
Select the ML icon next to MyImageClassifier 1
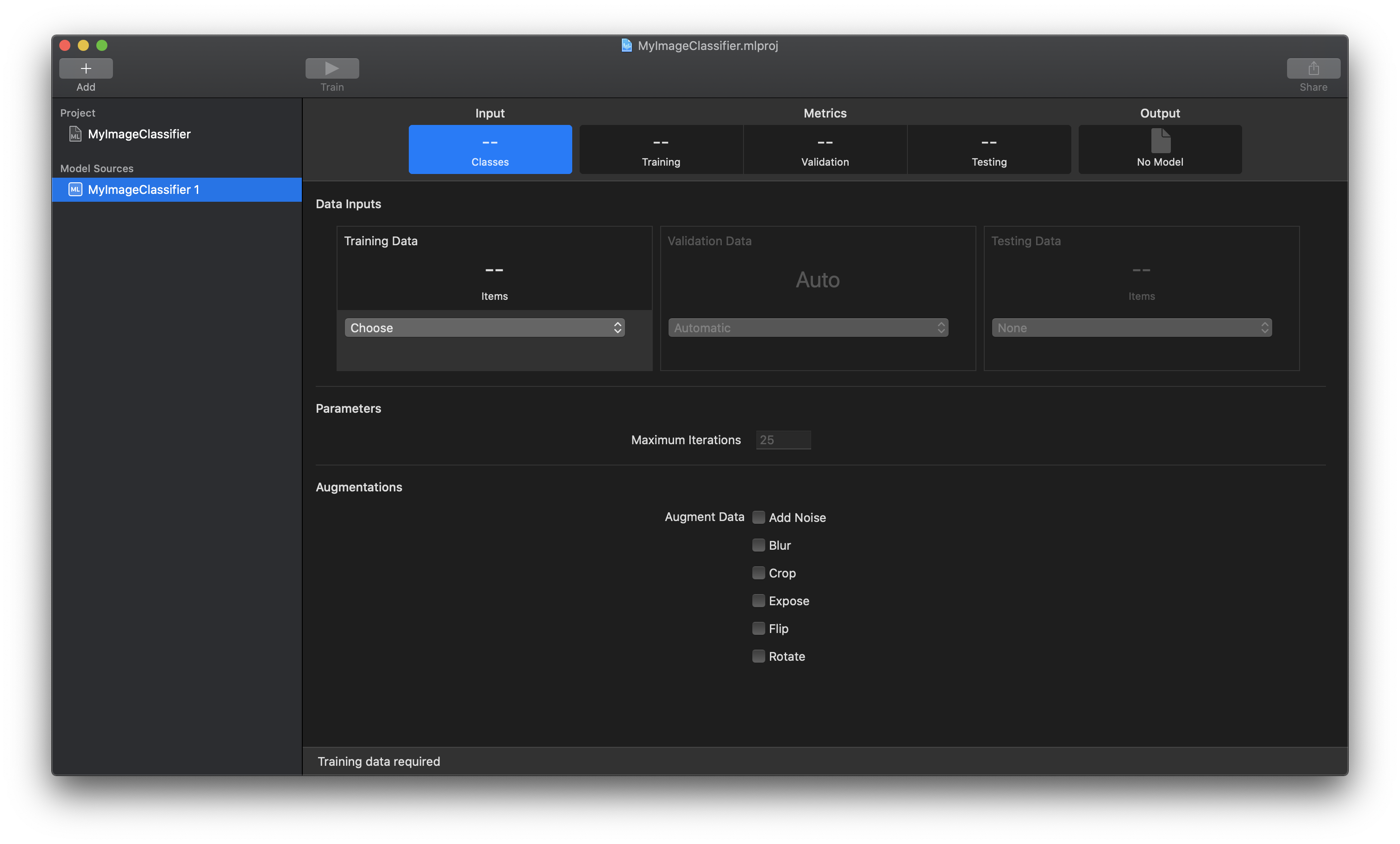[x=75, y=189]
